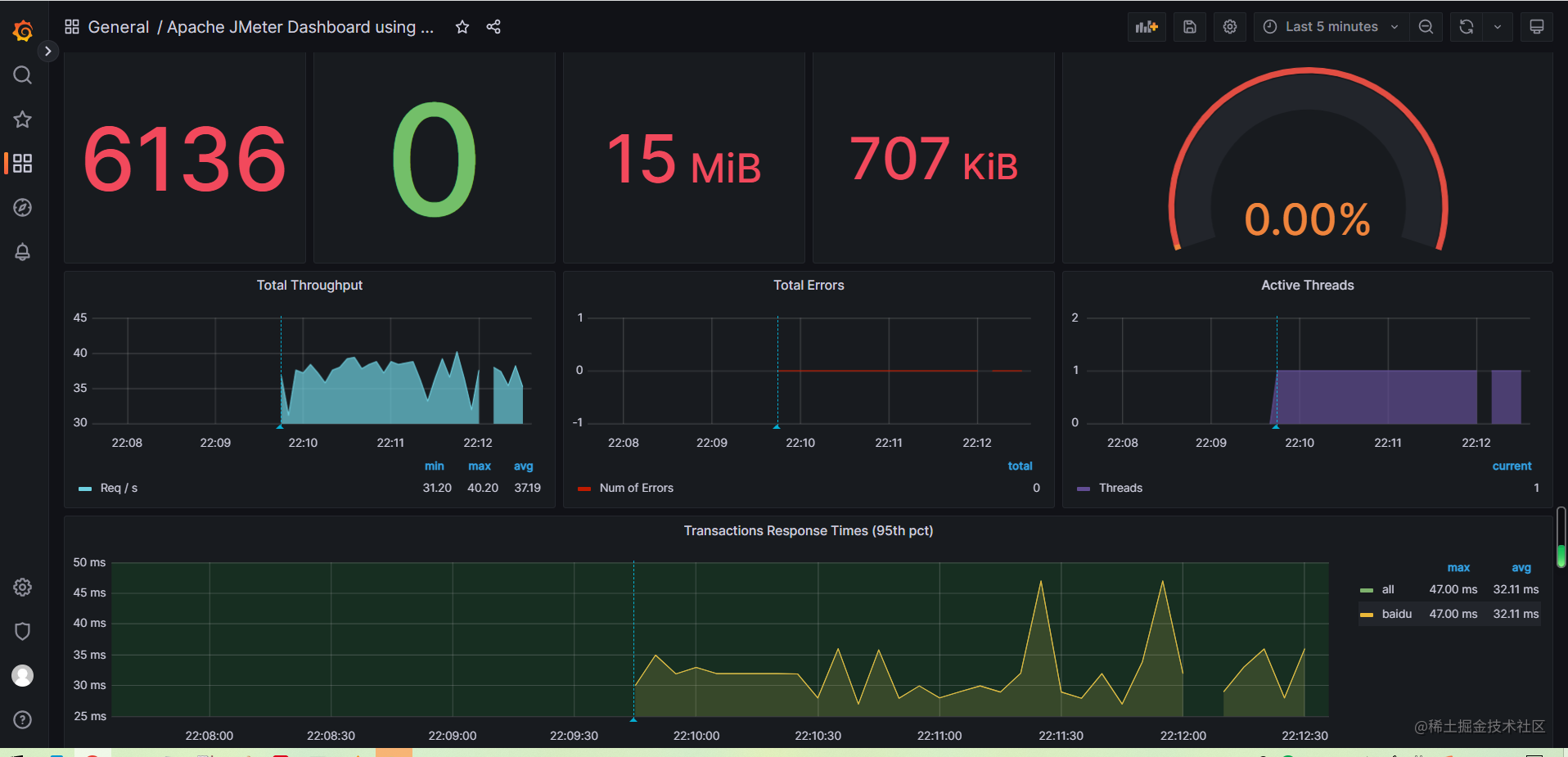Star this dashboard
This screenshot has height=757, width=1568.
tap(462, 26)
